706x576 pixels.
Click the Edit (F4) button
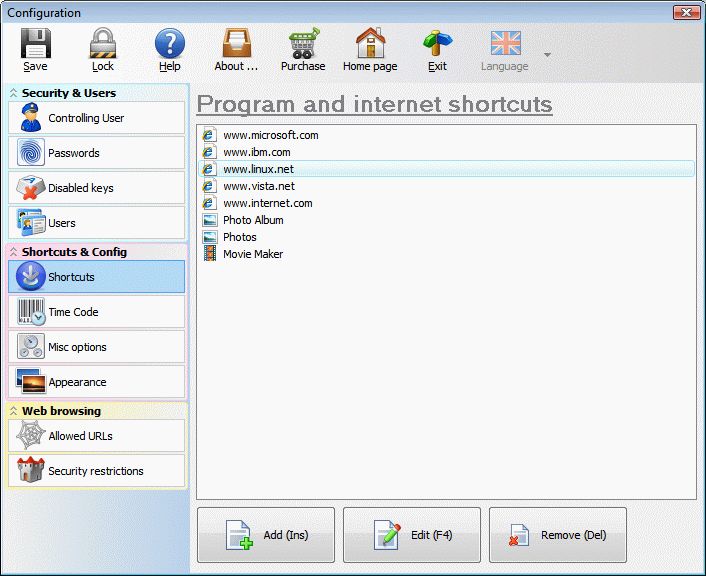click(412, 535)
